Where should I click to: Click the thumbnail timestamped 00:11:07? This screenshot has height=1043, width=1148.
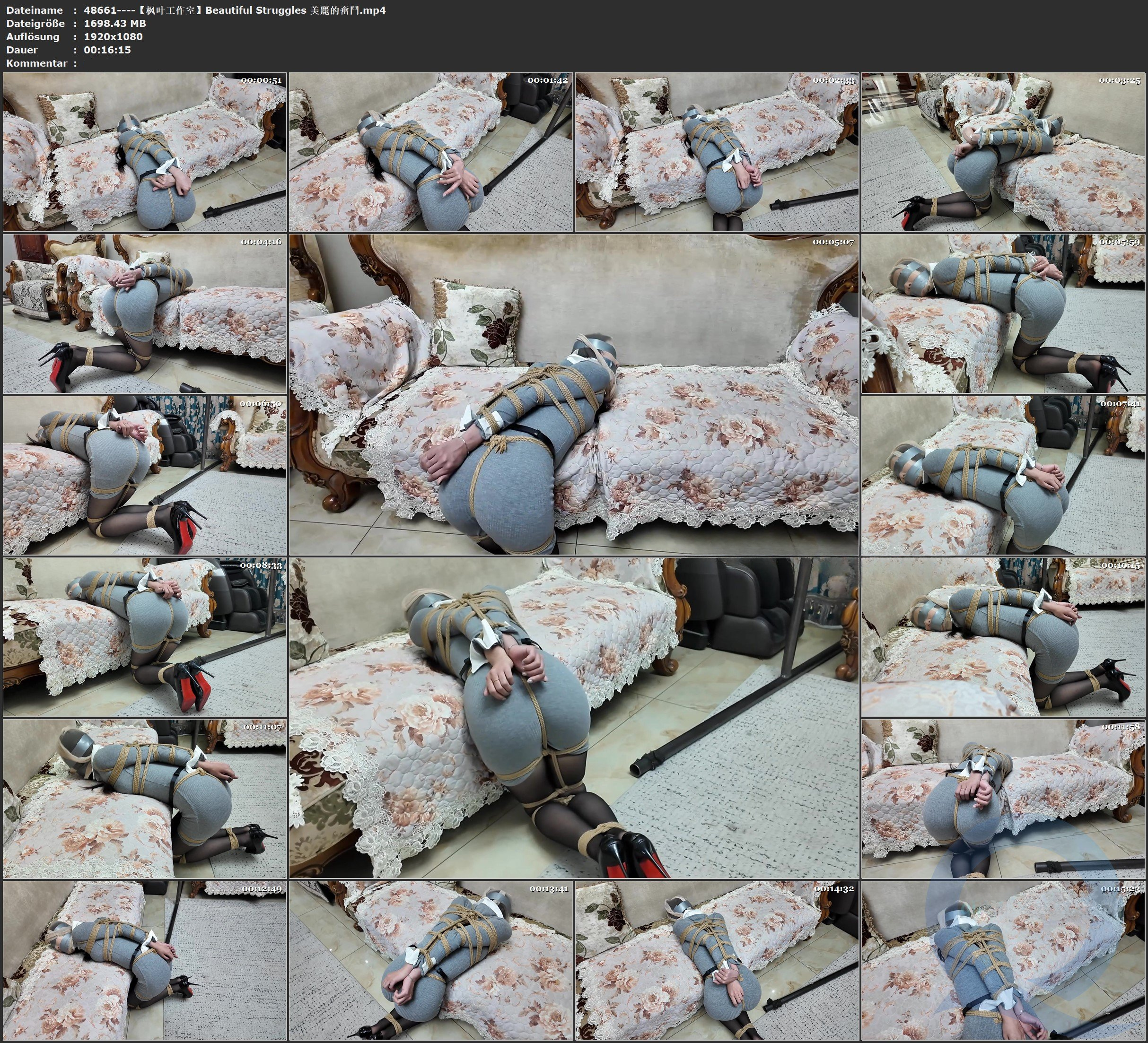click(x=145, y=799)
